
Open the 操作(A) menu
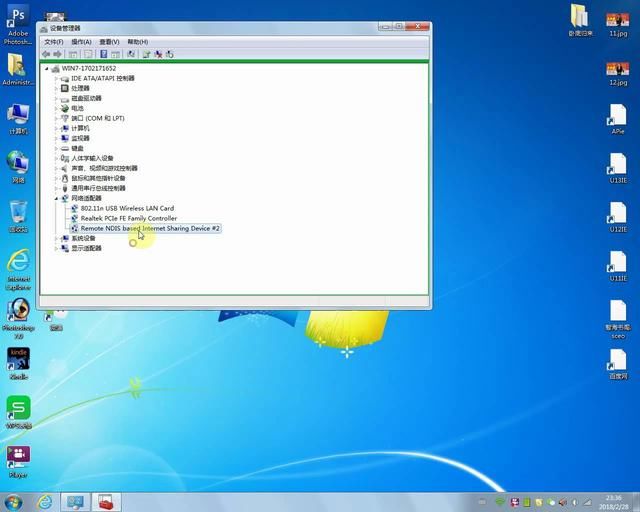[x=81, y=42]
